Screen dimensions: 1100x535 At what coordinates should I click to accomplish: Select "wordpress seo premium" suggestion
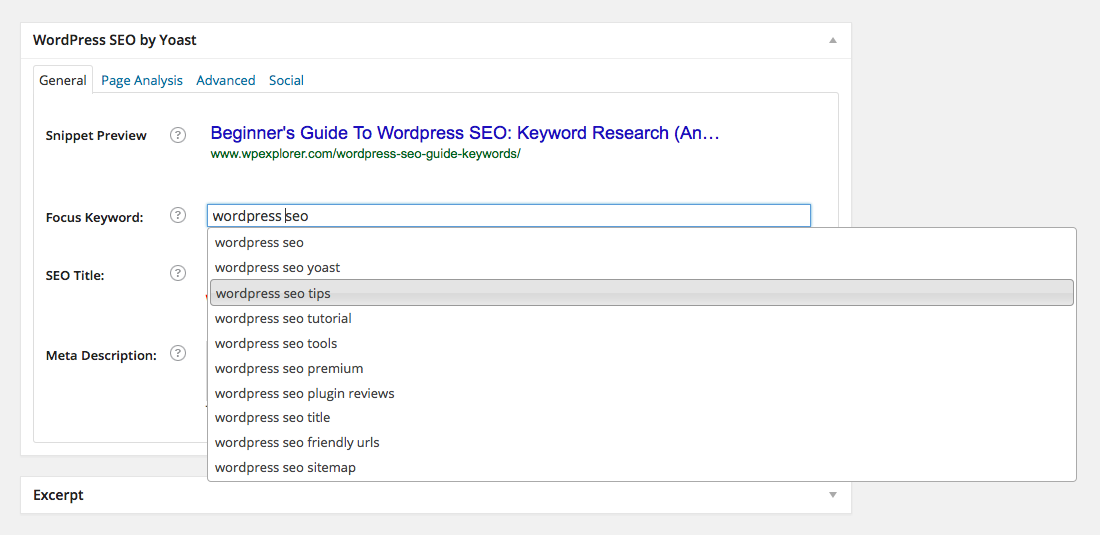coord(642,368)
